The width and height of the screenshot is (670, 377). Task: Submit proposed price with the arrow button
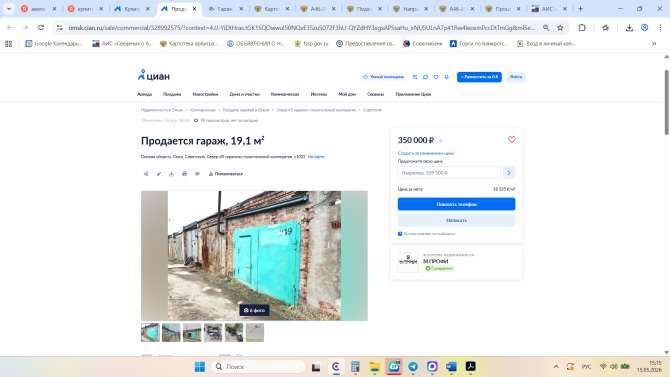[508, 173]
